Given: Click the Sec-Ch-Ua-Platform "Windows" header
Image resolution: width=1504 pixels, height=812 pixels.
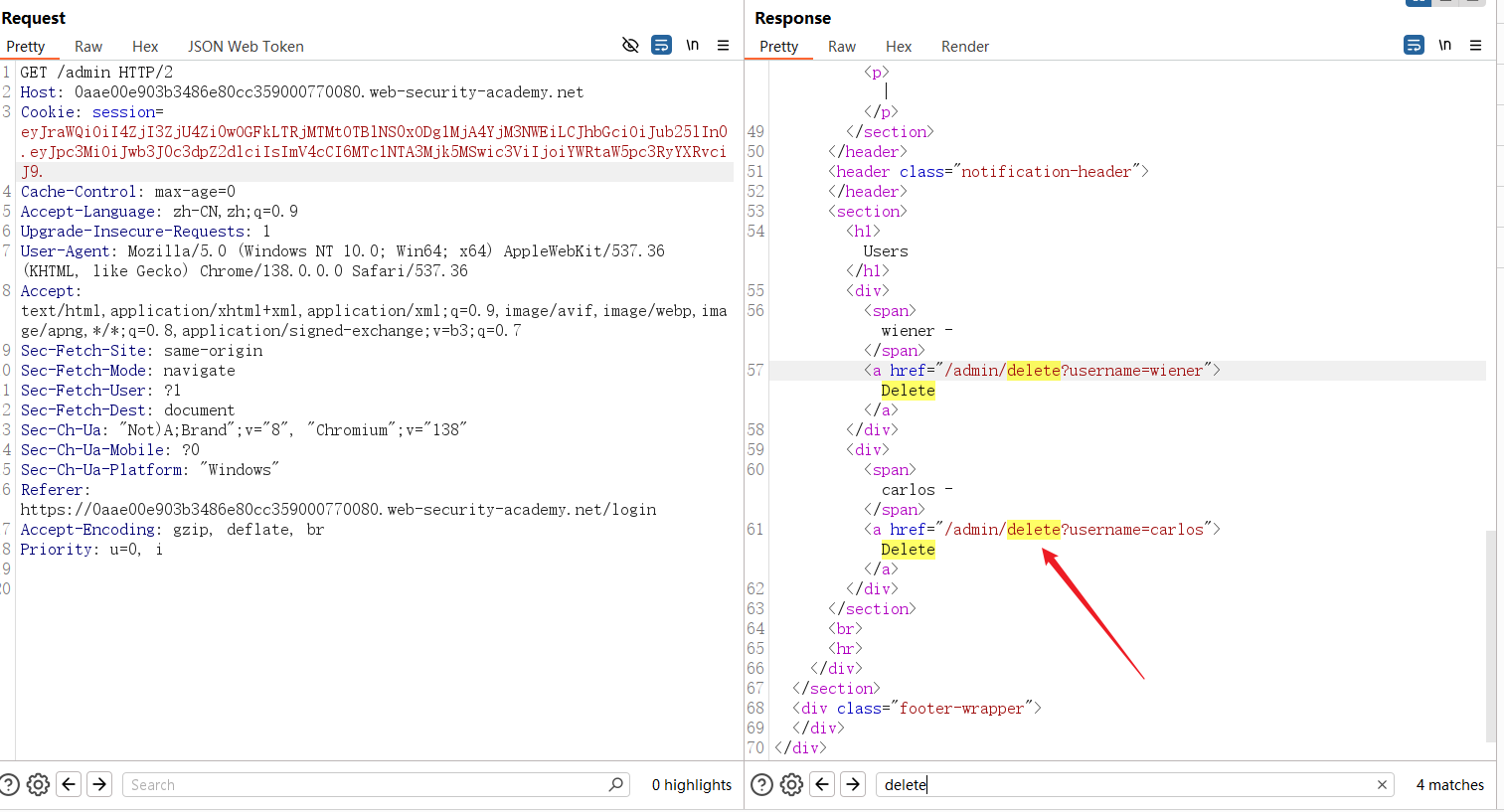Looking at the screenshot, I should pos(150,470).
